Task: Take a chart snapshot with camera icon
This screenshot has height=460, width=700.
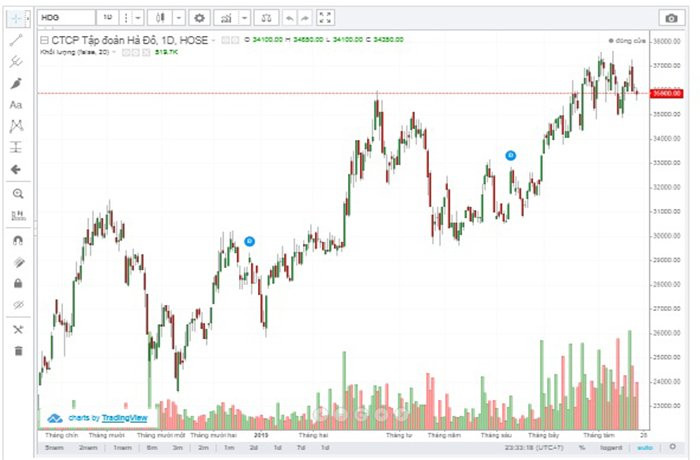Action: [x=670, y=18]
